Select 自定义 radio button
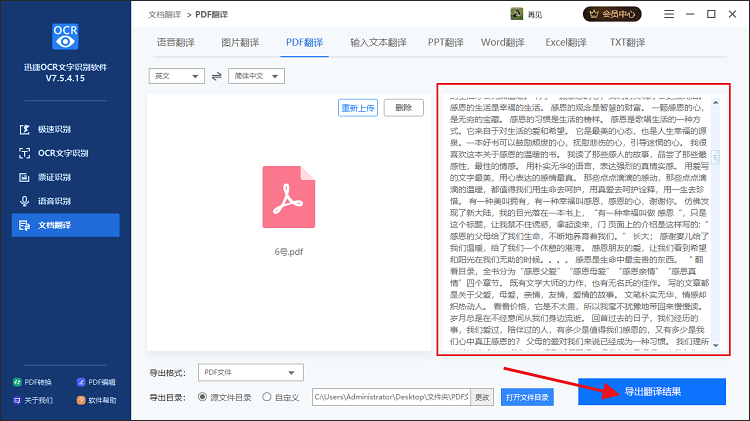 click(267, 397)
